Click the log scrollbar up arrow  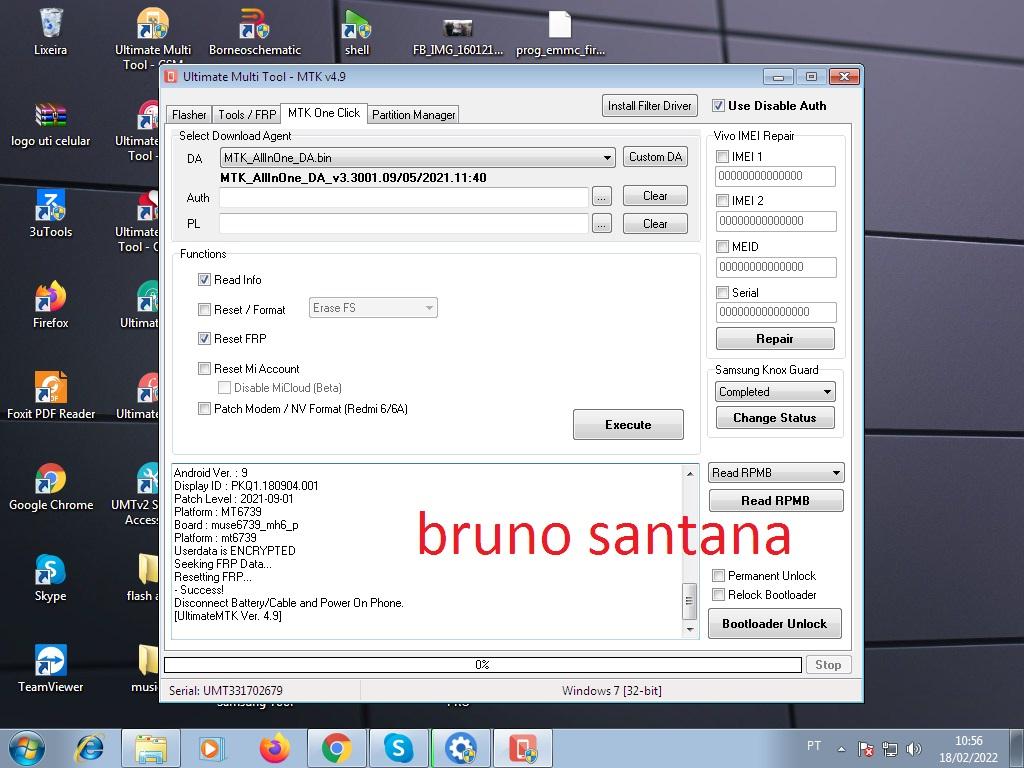[x=690, y=473]
